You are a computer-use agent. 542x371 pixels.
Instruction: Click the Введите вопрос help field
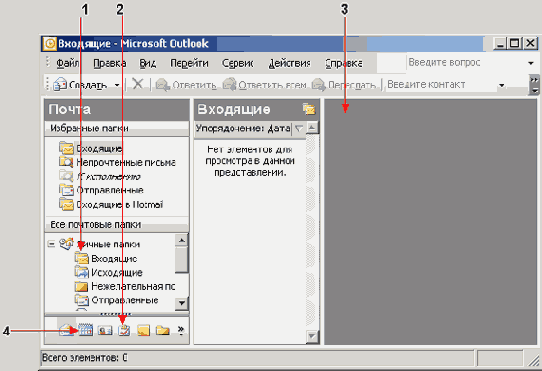465,63
